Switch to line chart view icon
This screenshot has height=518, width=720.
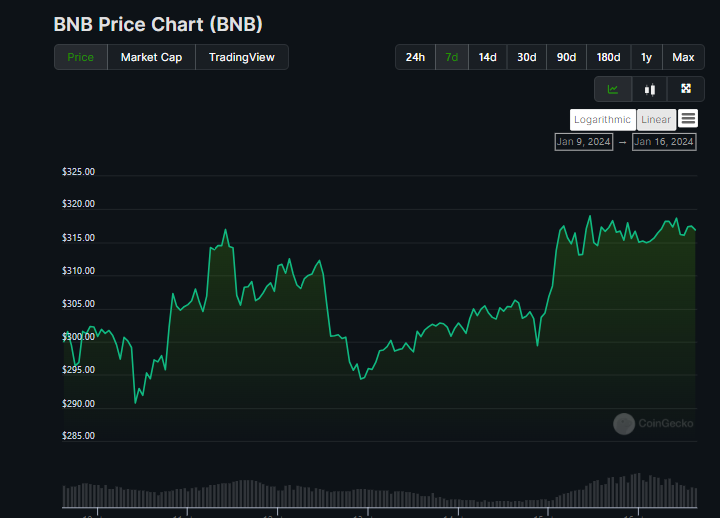pyautogui.click(x=613, y=89)
